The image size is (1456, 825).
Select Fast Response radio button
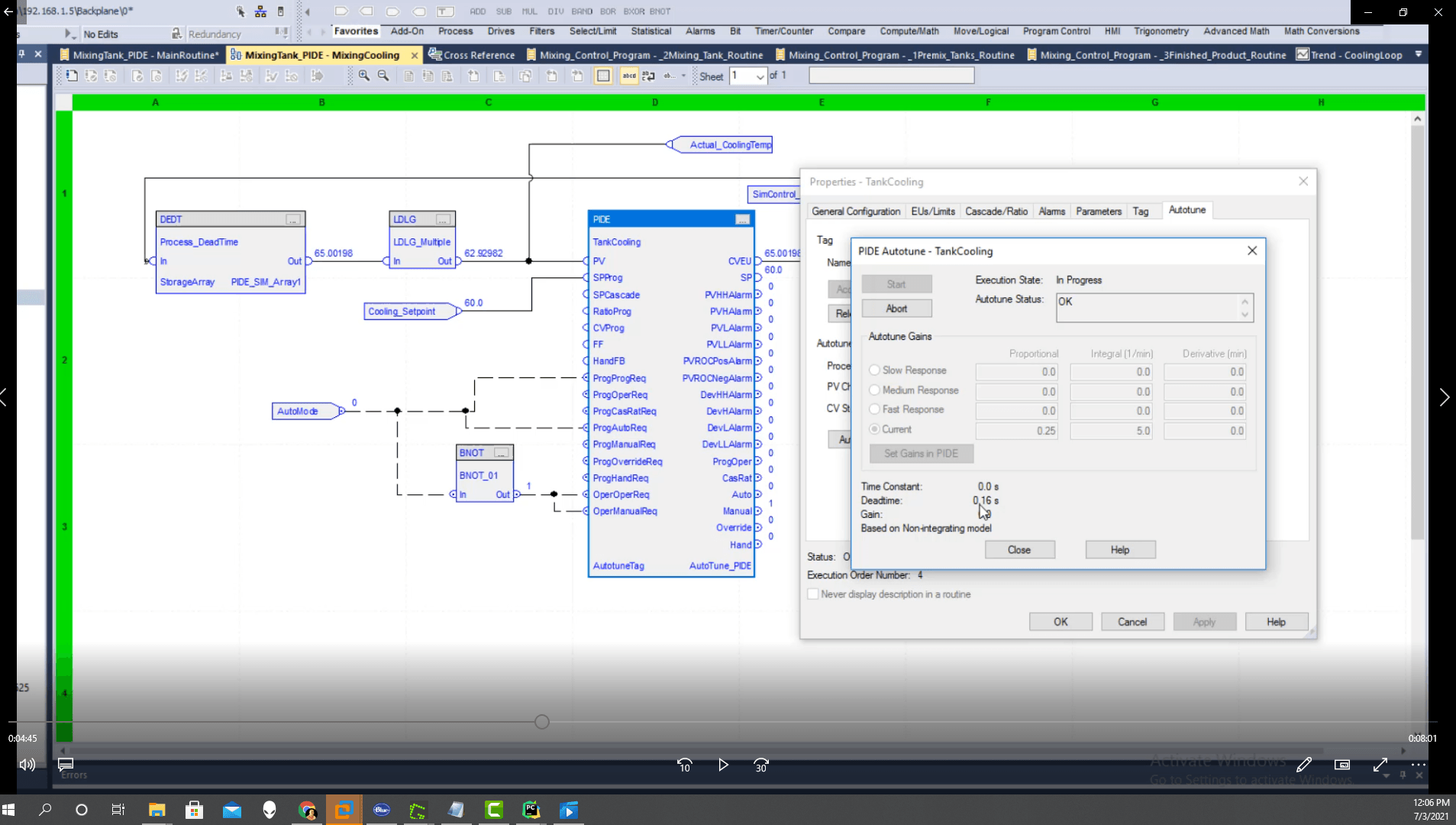pos(874,409)
